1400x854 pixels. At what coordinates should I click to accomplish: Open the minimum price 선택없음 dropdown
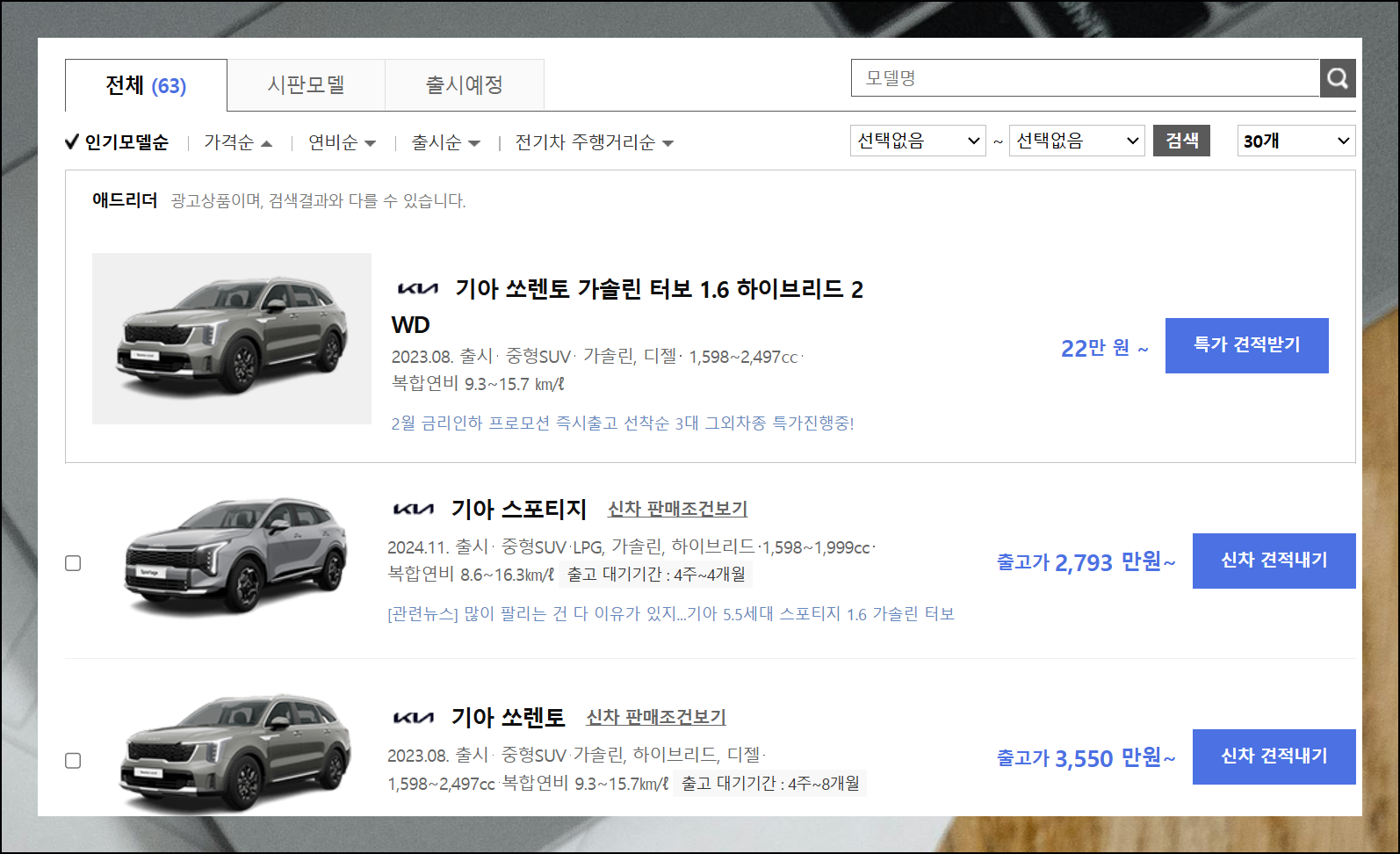pyautogui.click(x=918, y=141)
